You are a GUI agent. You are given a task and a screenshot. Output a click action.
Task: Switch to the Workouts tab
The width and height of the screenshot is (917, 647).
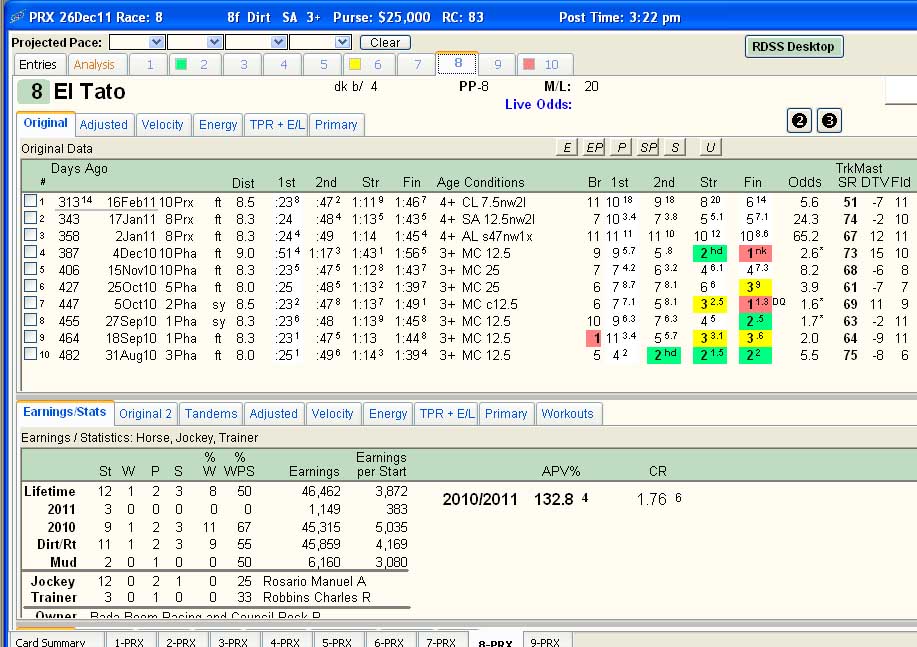(x=567, y=414)
